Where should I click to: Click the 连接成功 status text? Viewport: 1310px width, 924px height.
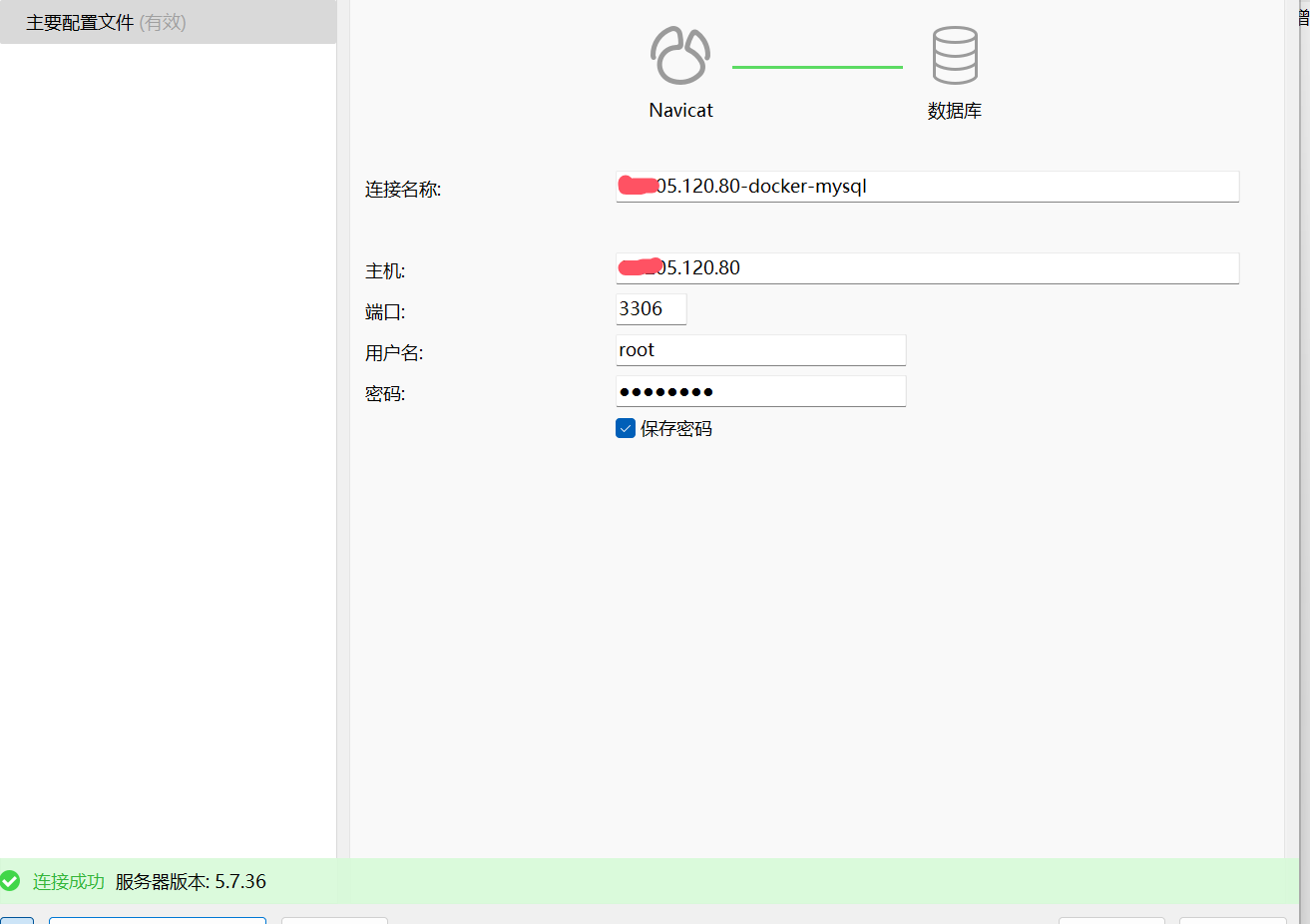tap(69, 882)
